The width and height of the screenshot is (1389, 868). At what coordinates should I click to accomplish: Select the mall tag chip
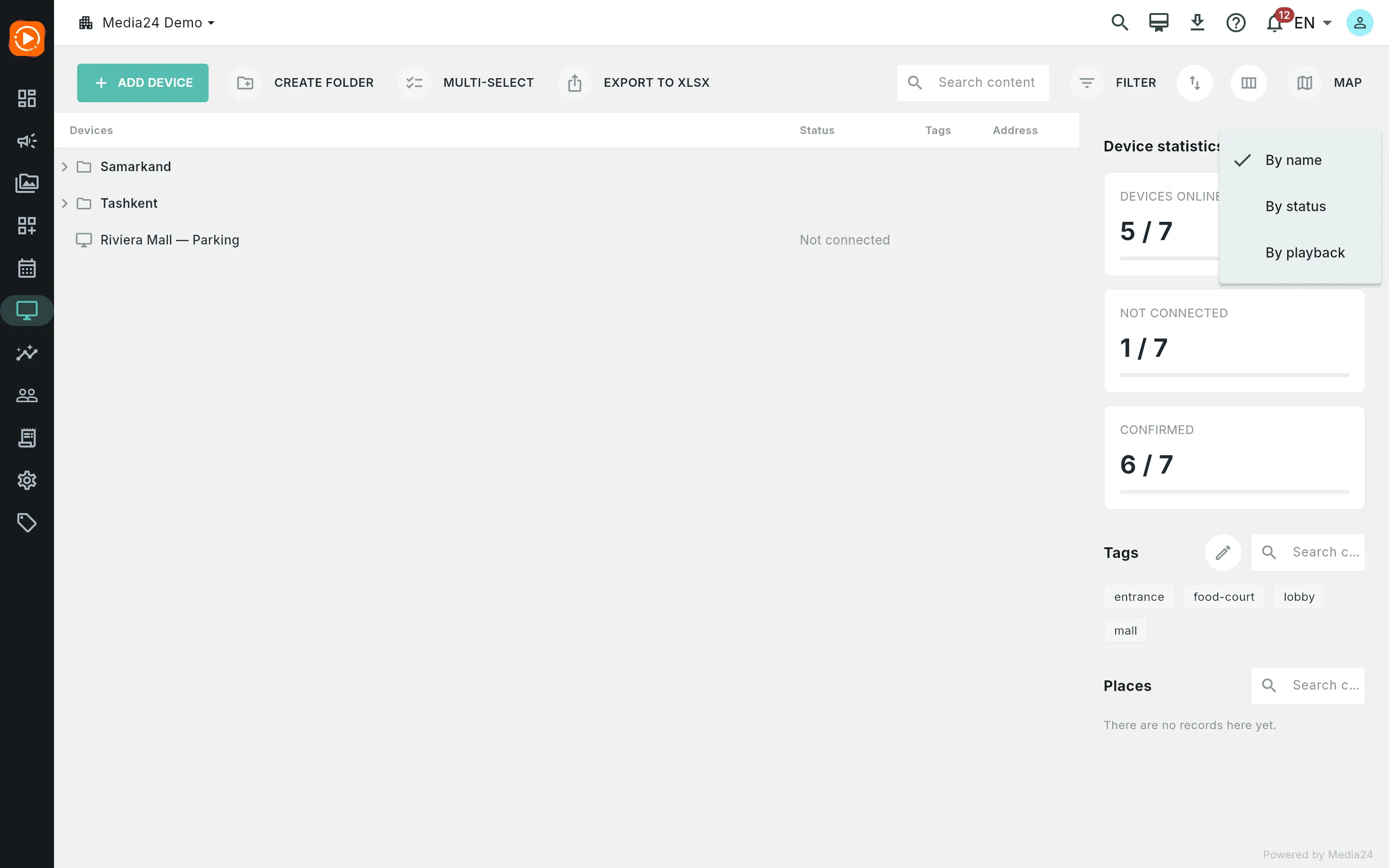coord(1125,631)
